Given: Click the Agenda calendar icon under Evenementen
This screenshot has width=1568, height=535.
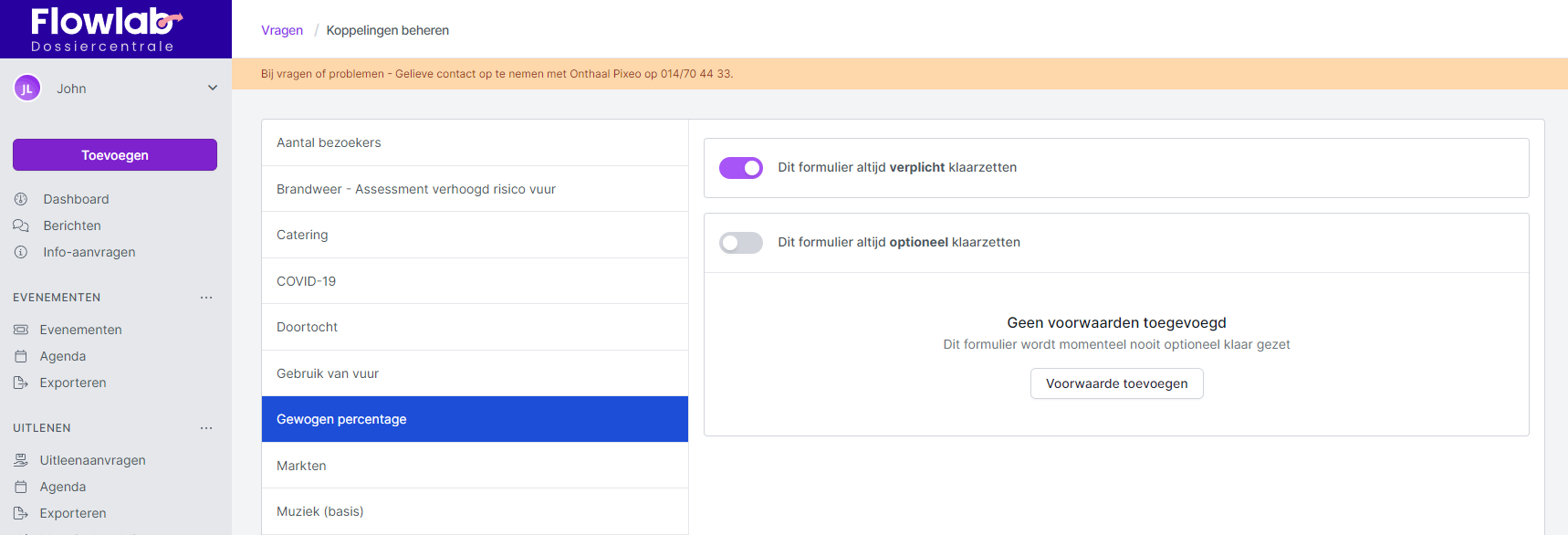Looking at the screenshot, I should click(21, 356).
